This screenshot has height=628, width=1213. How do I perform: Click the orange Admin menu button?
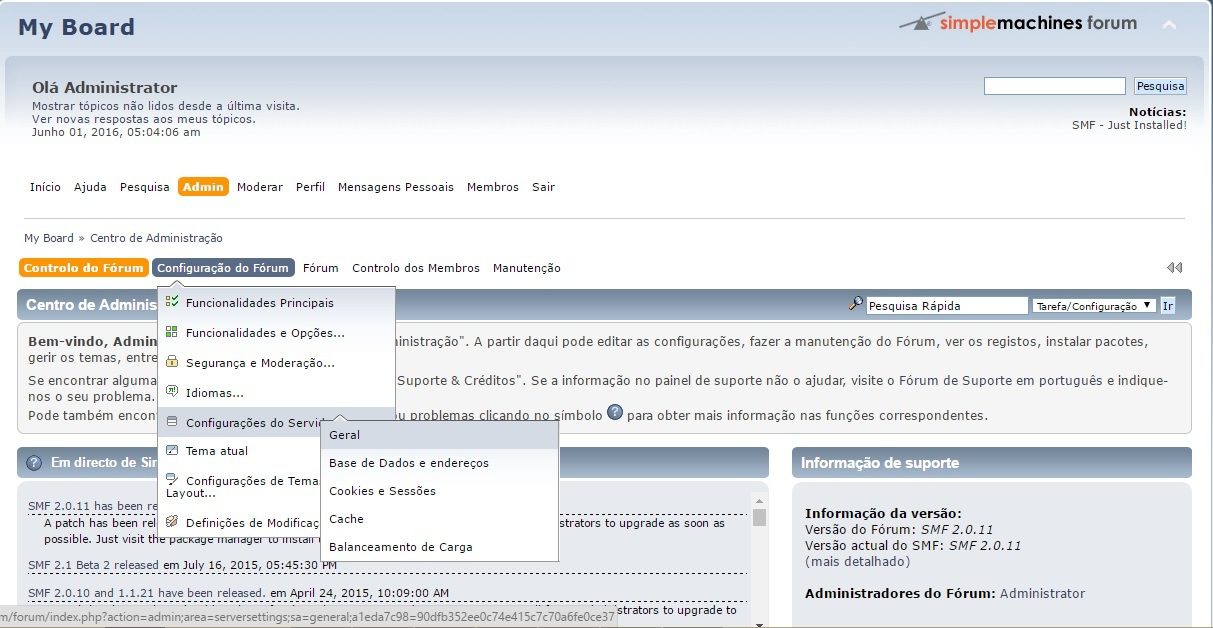point(203,187)
